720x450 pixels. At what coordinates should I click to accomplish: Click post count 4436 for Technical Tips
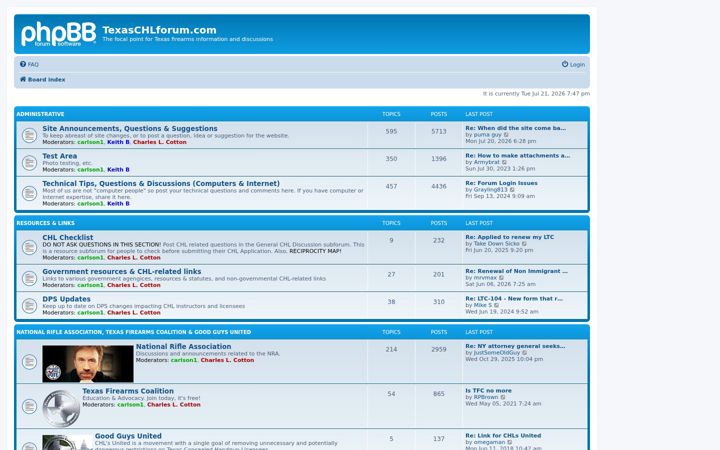(439, 186)
